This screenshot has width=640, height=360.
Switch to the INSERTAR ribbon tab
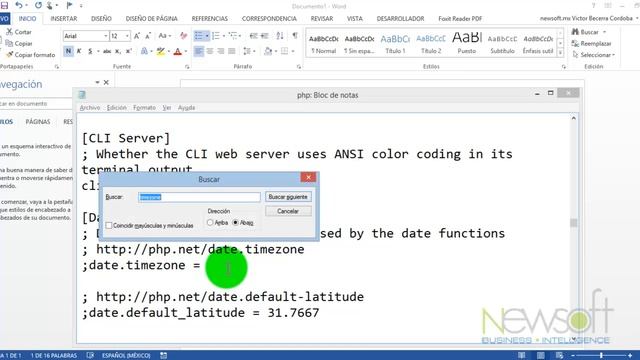(64, 19)
